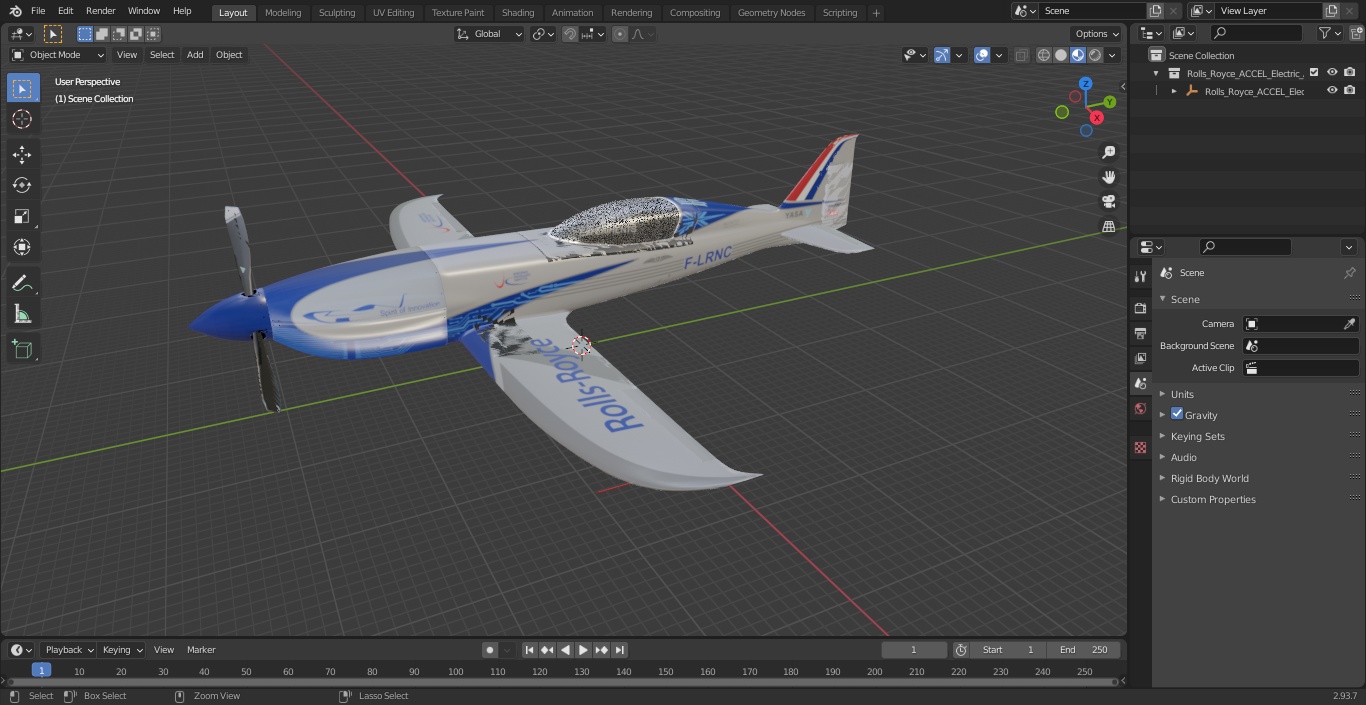This screenshot has height=705, width=1366.
Task: Click the Blender logo menu icon
Action: (x=15, y=11)
